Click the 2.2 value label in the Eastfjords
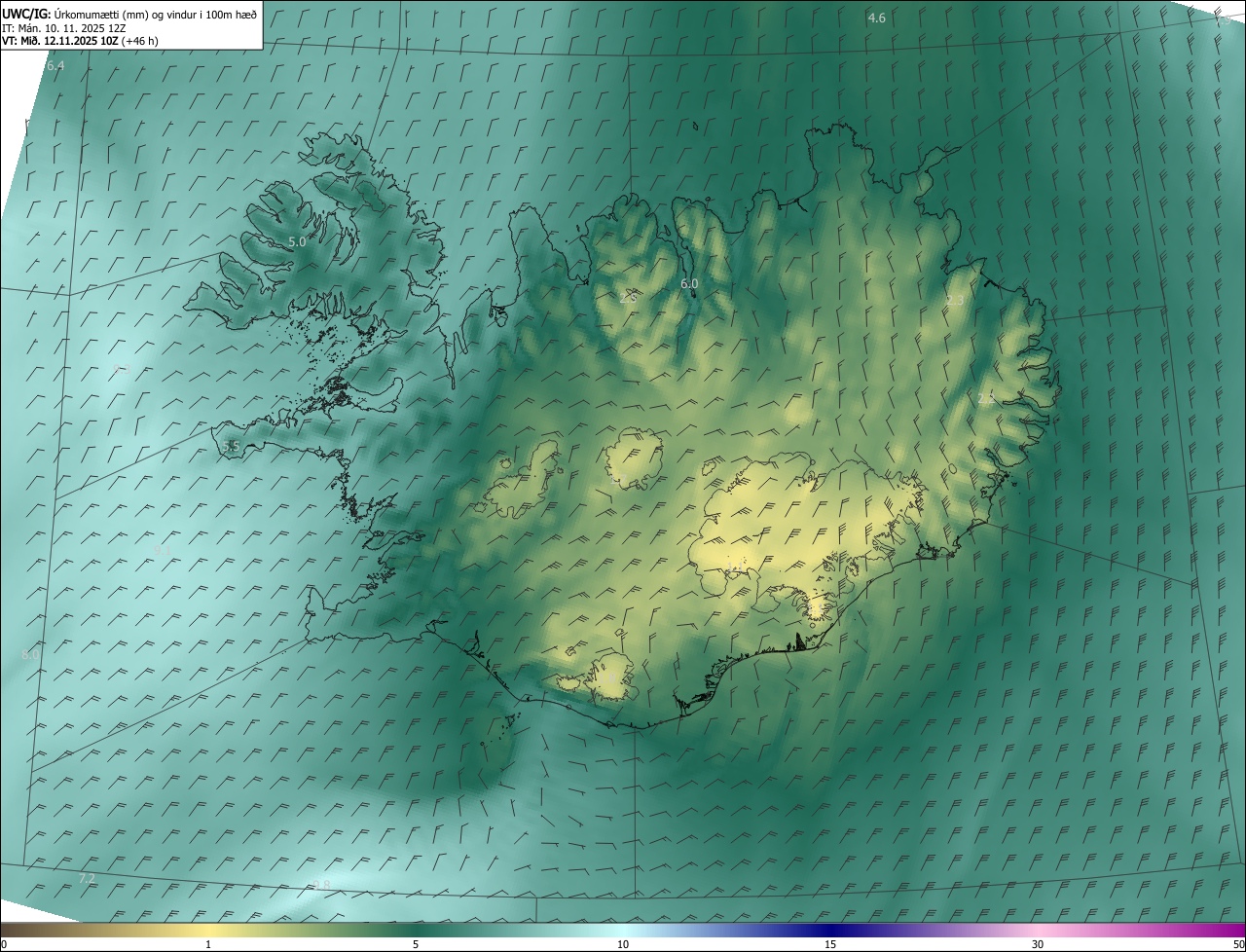 pos(986,398)
